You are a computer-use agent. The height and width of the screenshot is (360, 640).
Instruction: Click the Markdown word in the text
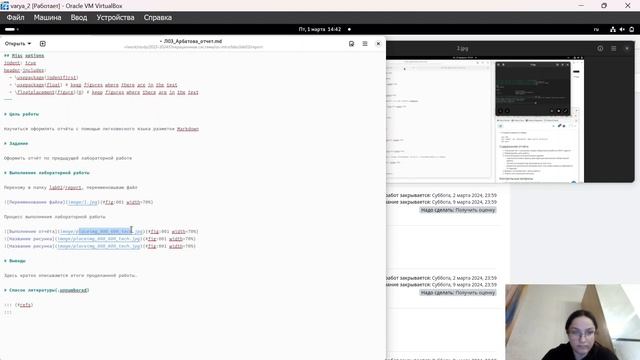(188, 129)
